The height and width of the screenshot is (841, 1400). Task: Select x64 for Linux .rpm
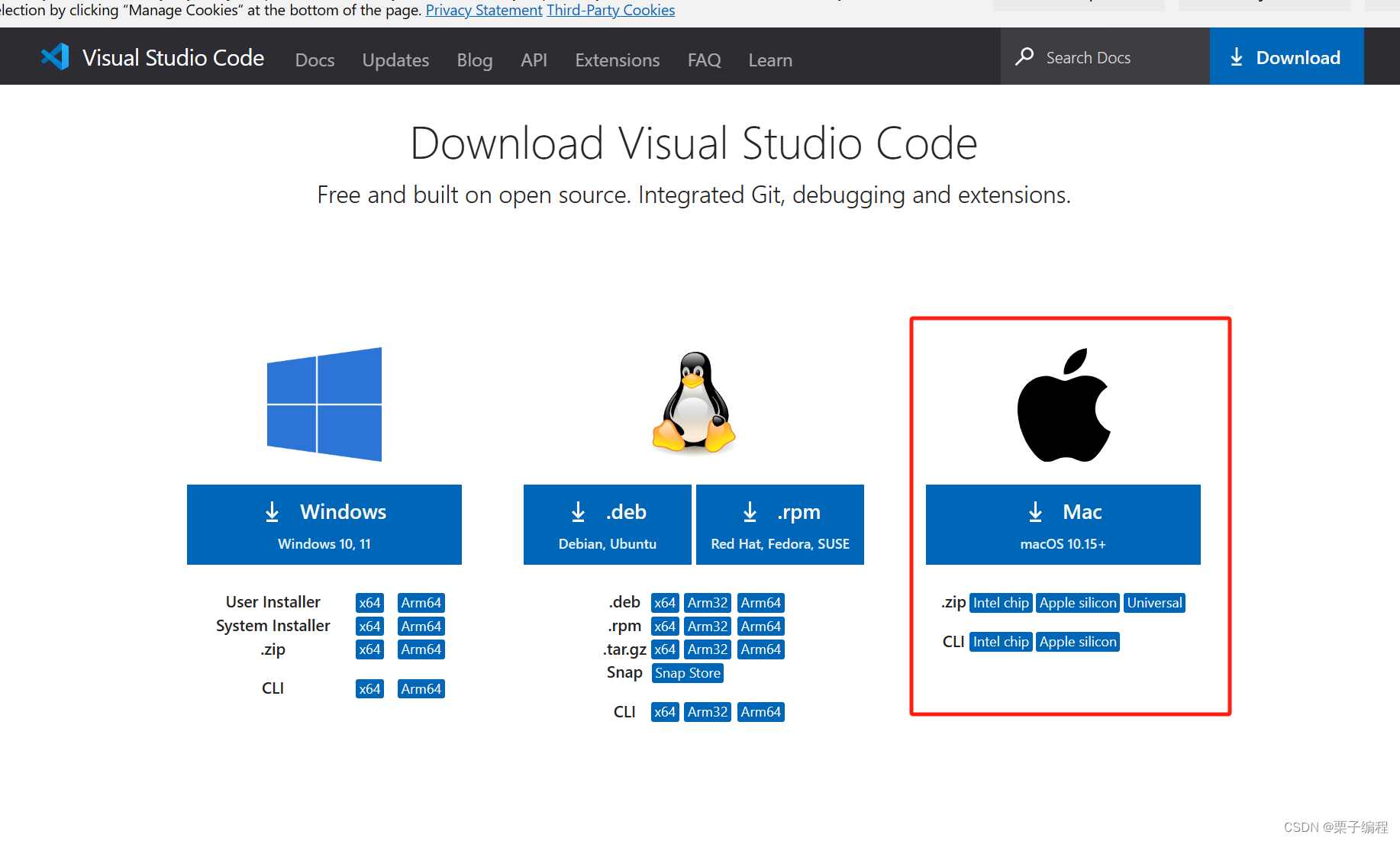click(665, 627)
